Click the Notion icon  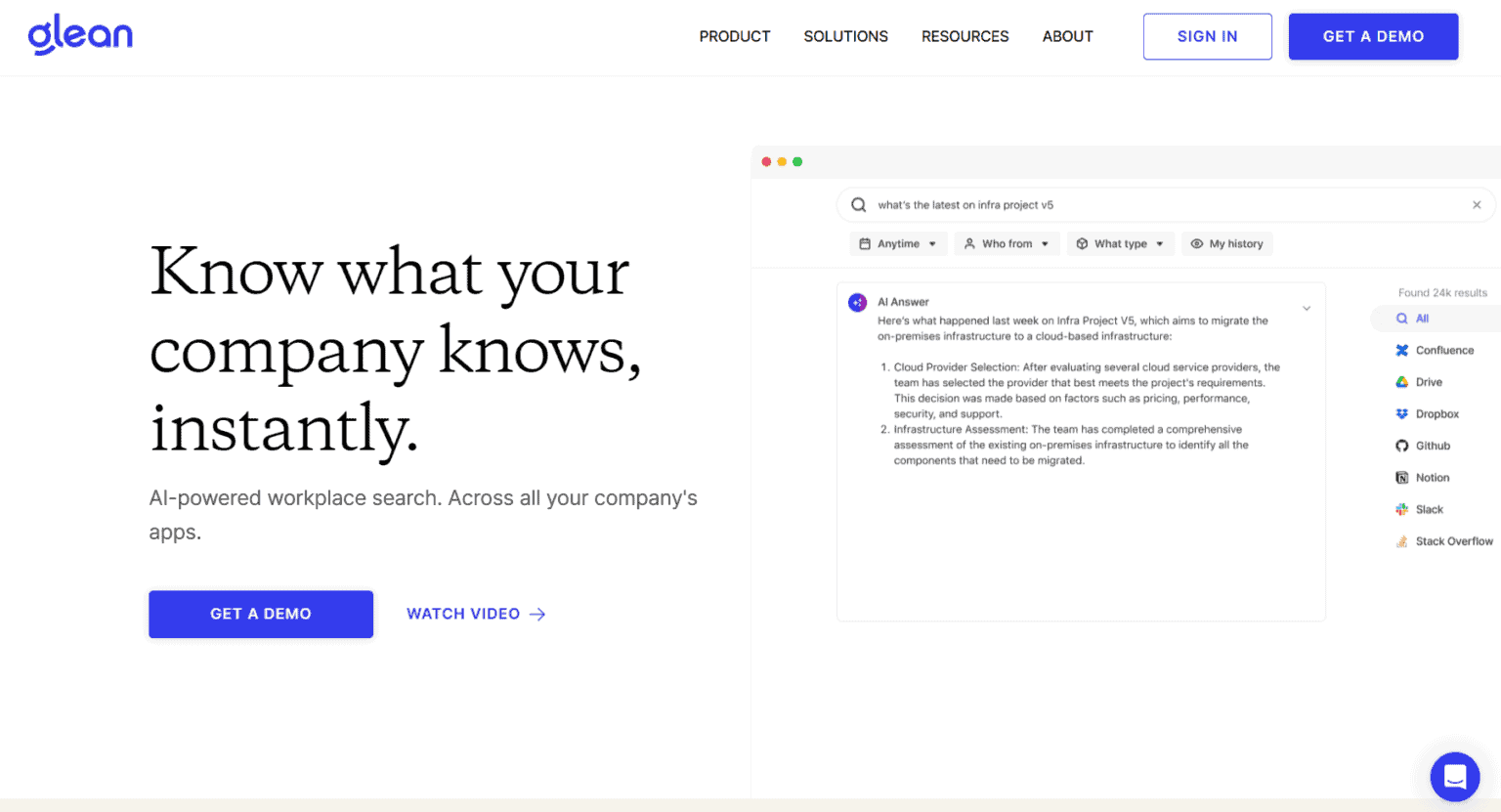[1401, 478]
